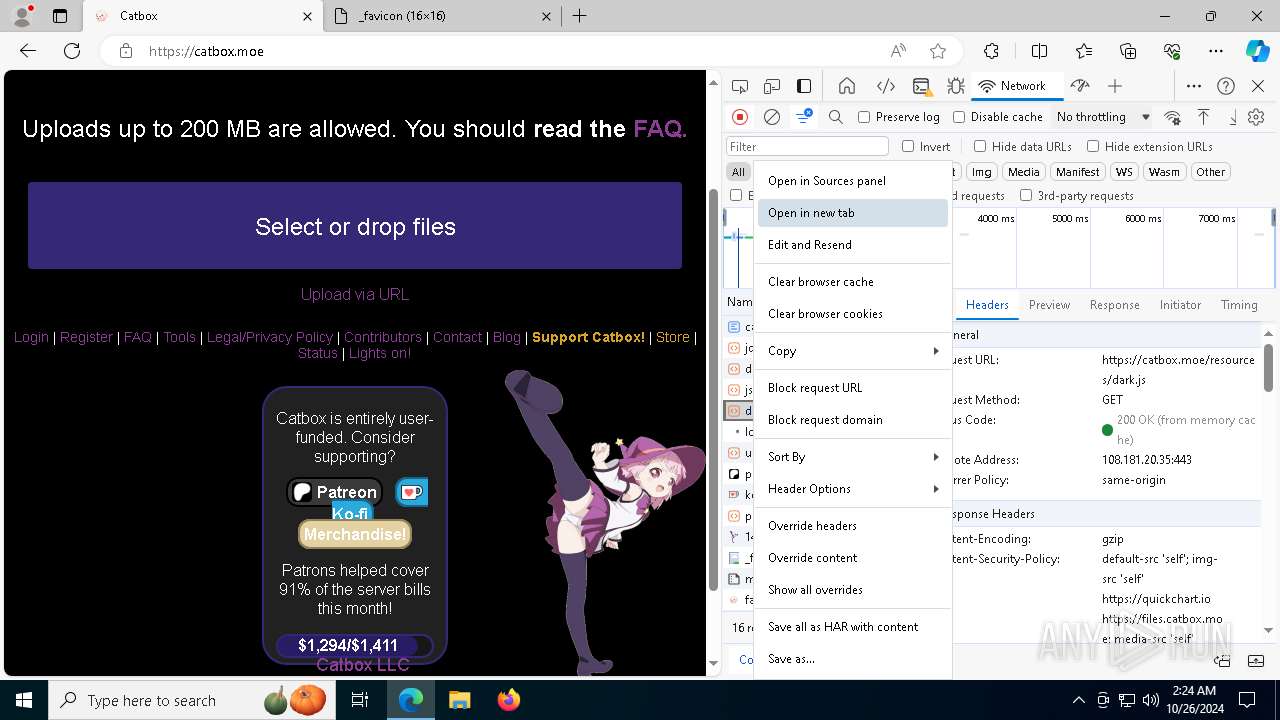Open DevTools help icon
This screenshot has height=720, width=1280.
click(x=1226, y=86)
